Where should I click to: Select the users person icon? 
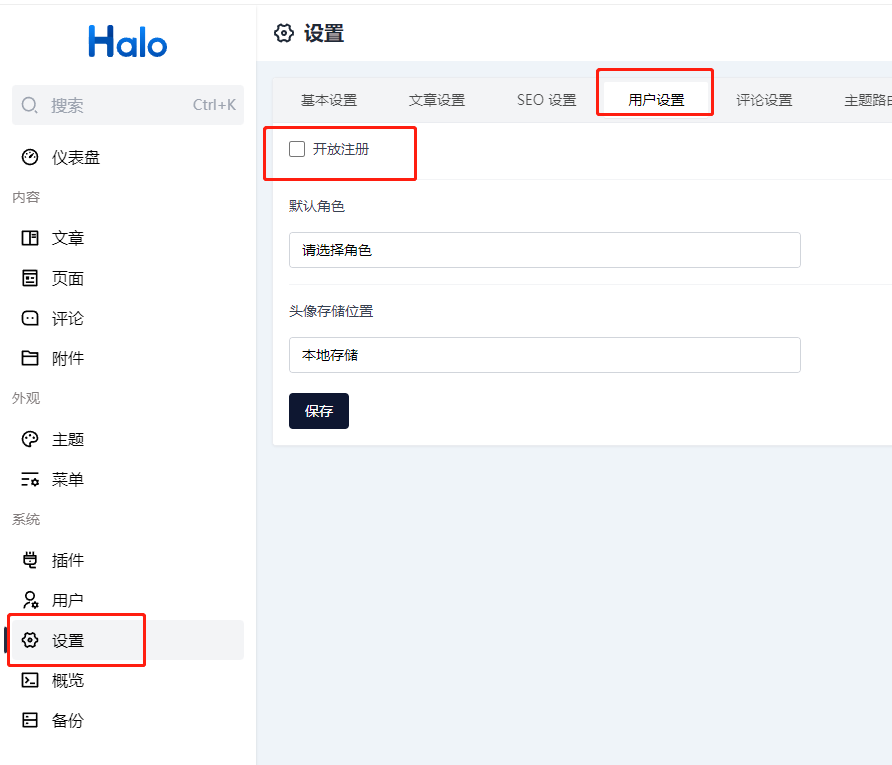click(x=30, y=600)
